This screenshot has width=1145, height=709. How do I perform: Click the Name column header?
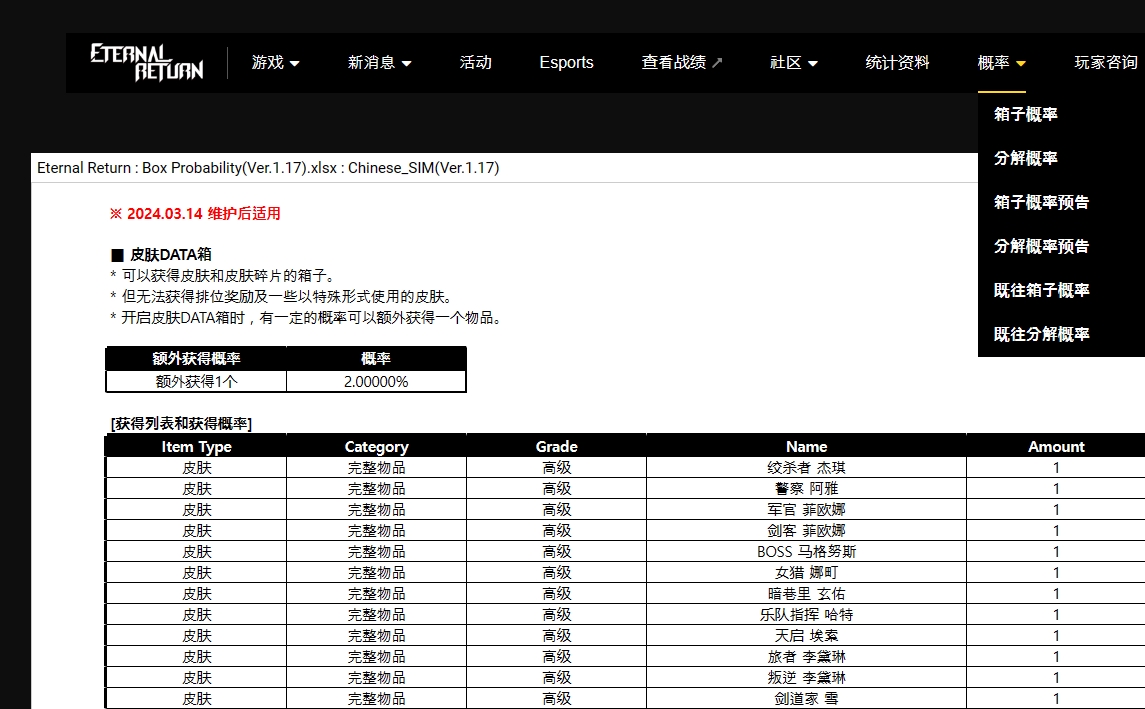(x=806, y=446)
